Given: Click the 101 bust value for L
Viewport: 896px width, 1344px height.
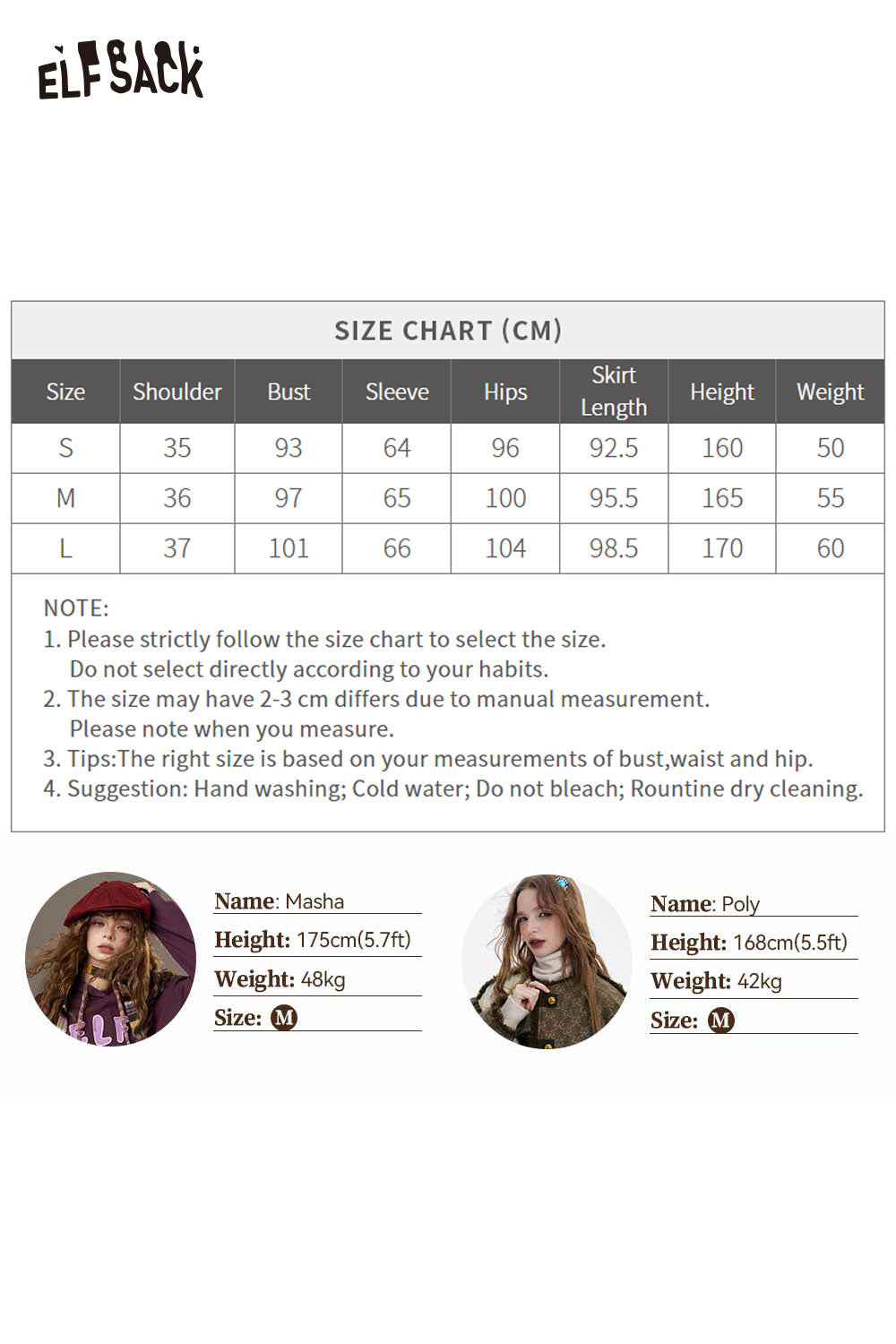Looking at the screenshot, I should pos(289,548).
